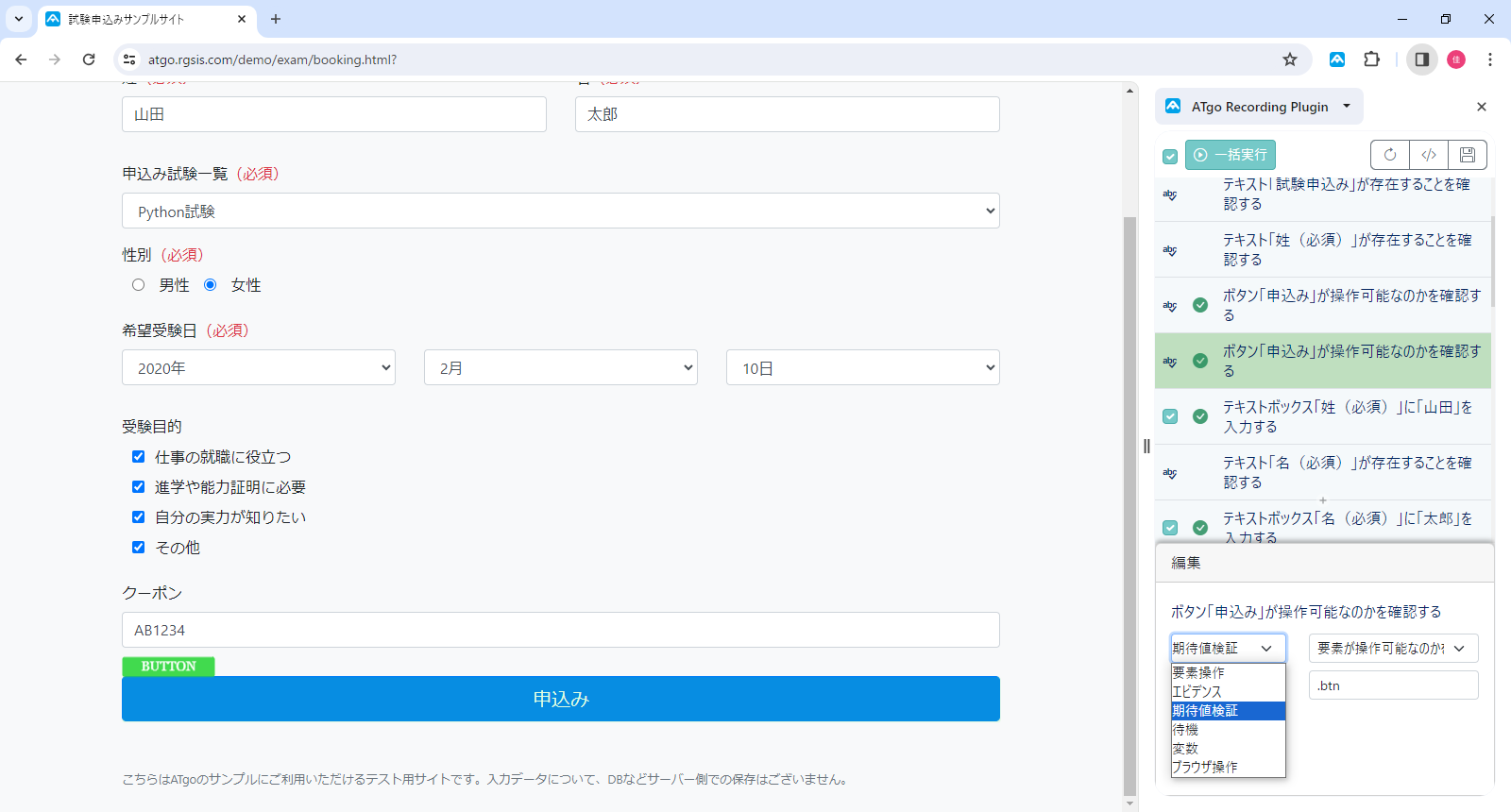Open the 申込み試験一覧 Python試験 dropdown
This screenshot has width=1511, height=812.
point(561,211)
